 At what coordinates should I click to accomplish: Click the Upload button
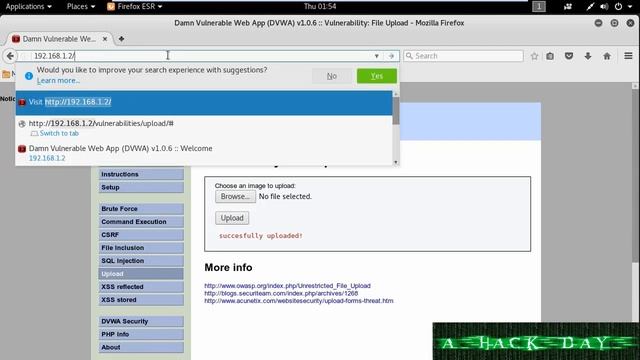click(232, 218)
